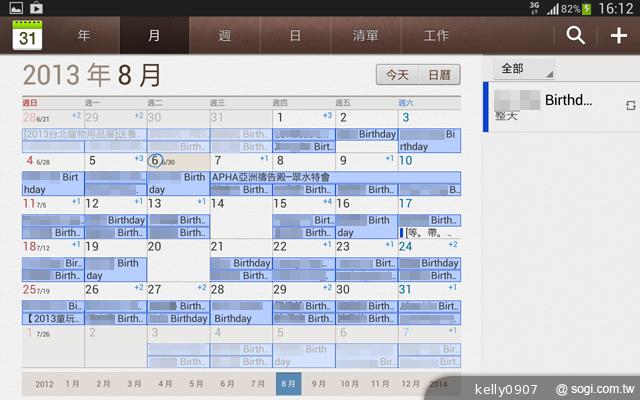This screenshot has height=400, width=640.
Task: Open the Birthday event on the 28th
Action: click(x=241, y=313)
